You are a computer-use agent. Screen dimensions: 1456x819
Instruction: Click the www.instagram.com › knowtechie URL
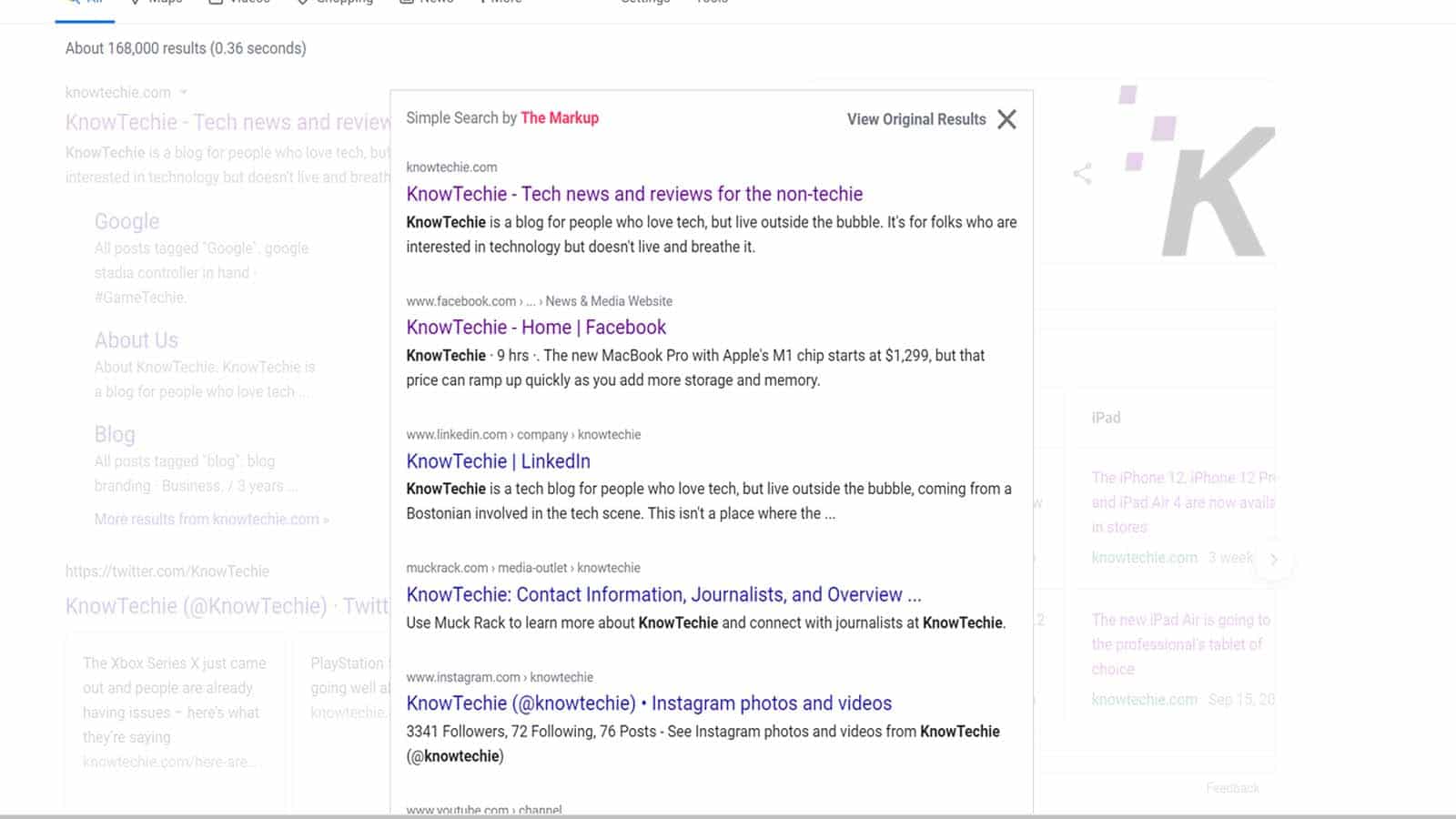500,677
